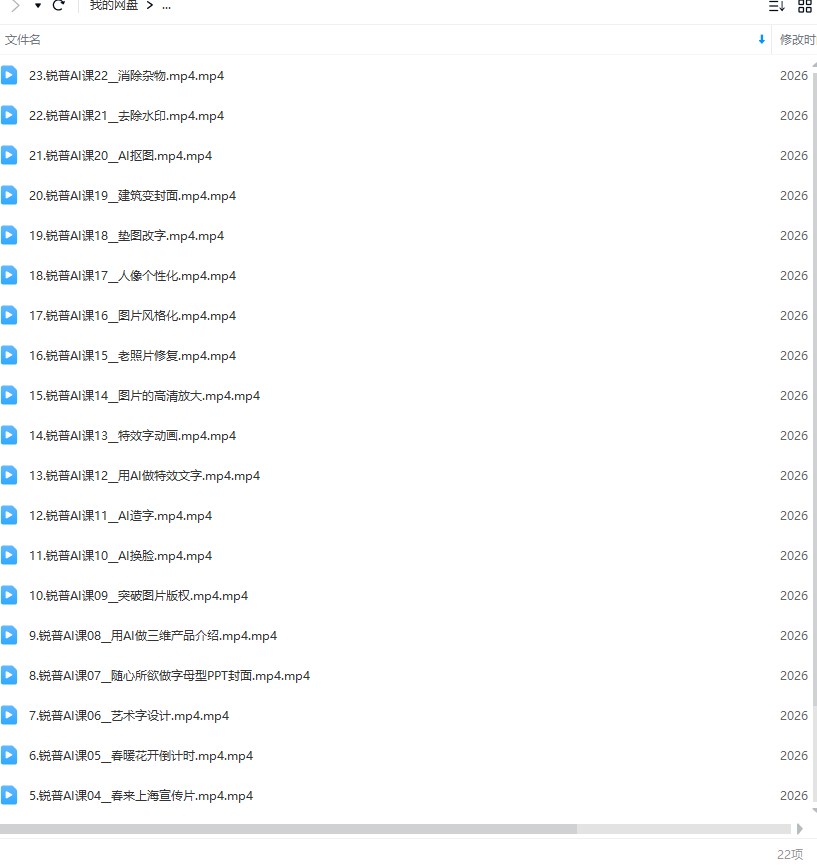The image size is (817, 867).
Task: Select file 15.锐普AI课14__图片的高清放大.mp4
Action: point(144,395)
